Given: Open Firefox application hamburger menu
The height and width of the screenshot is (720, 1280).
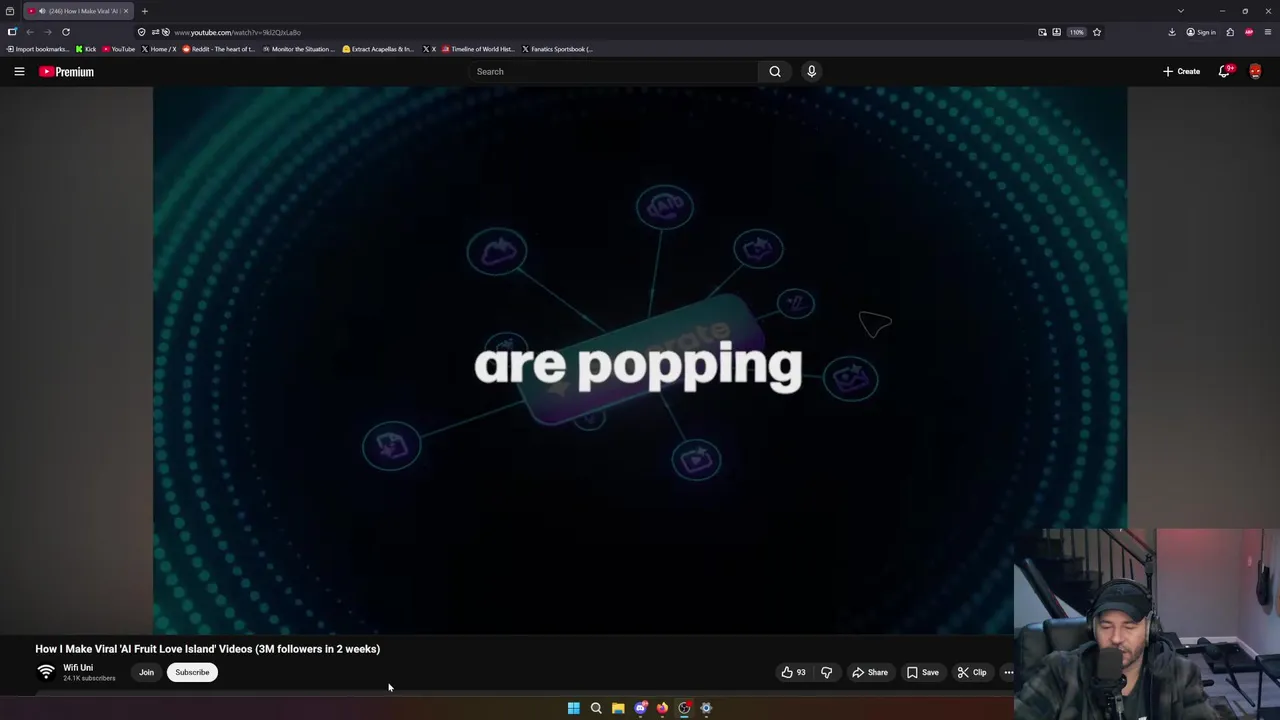Looking at the screenshot, I should [x=1268, y=32].
